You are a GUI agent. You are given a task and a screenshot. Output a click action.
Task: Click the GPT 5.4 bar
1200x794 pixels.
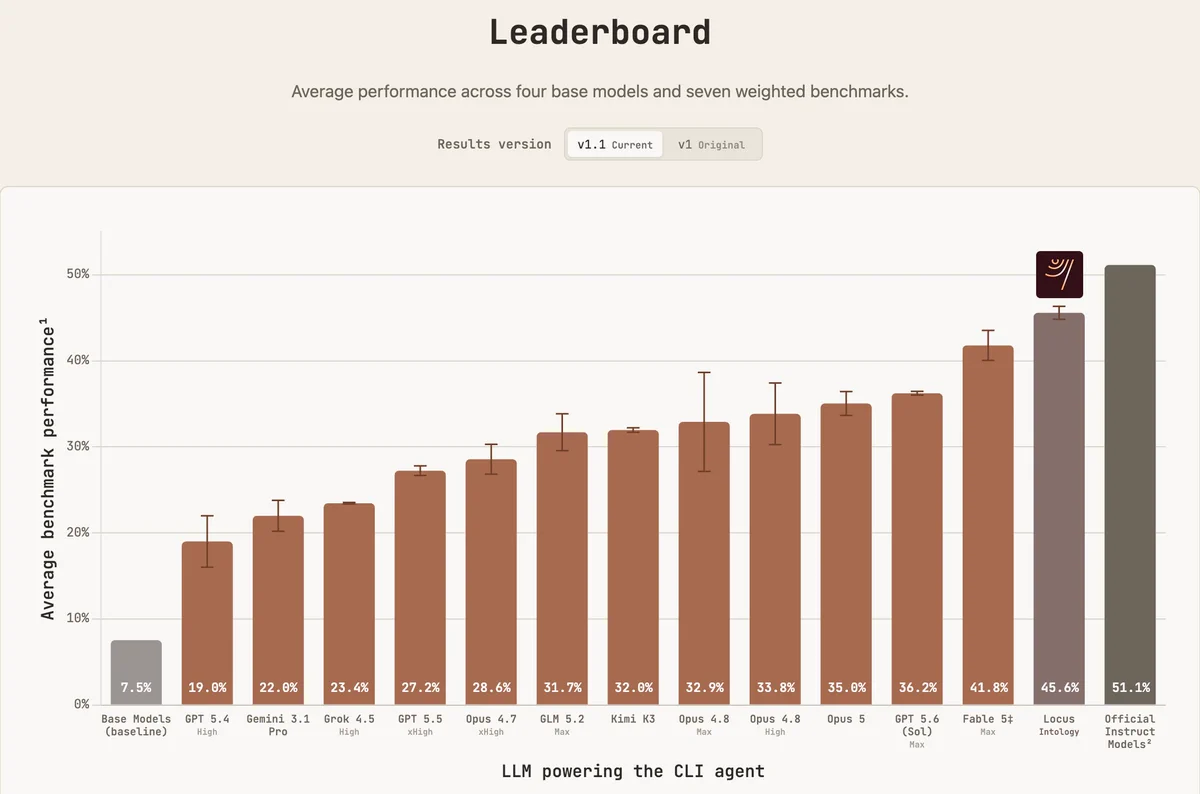[207, 623]
